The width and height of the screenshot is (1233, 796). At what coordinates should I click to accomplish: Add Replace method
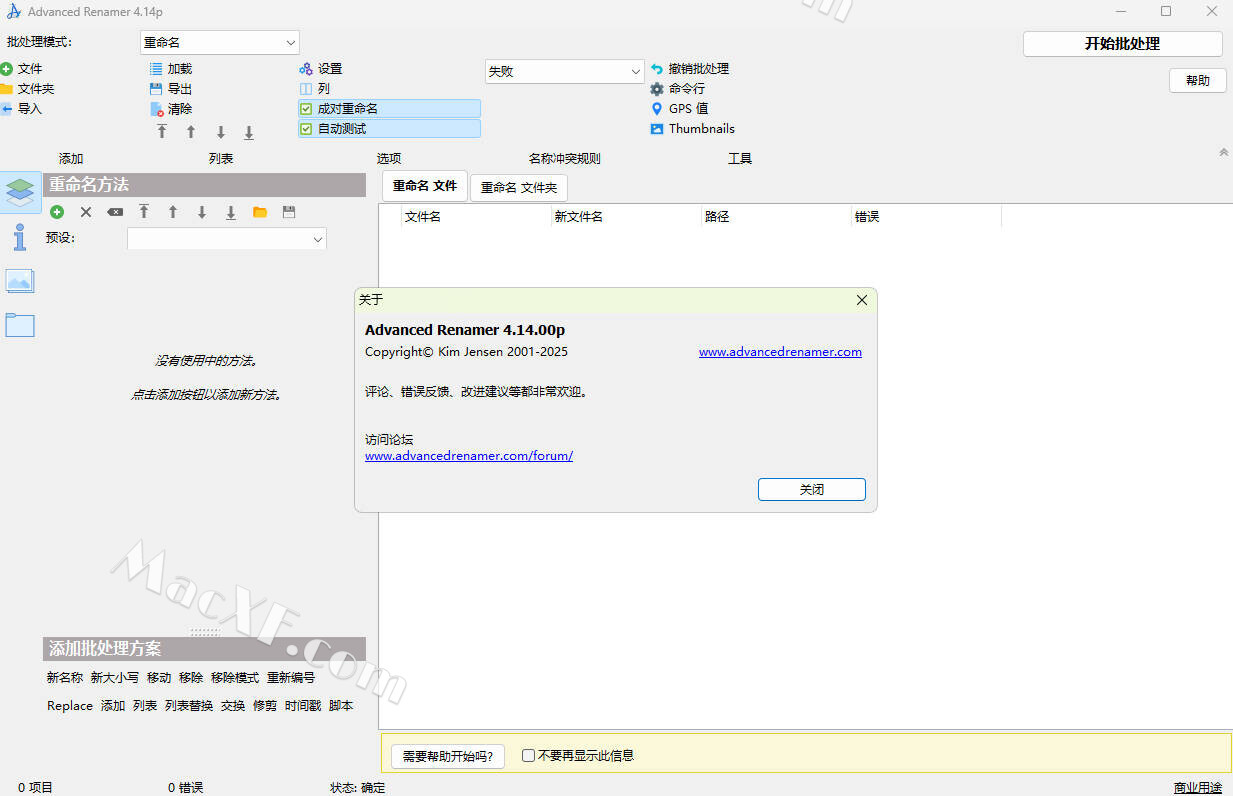tap(70, 706)
